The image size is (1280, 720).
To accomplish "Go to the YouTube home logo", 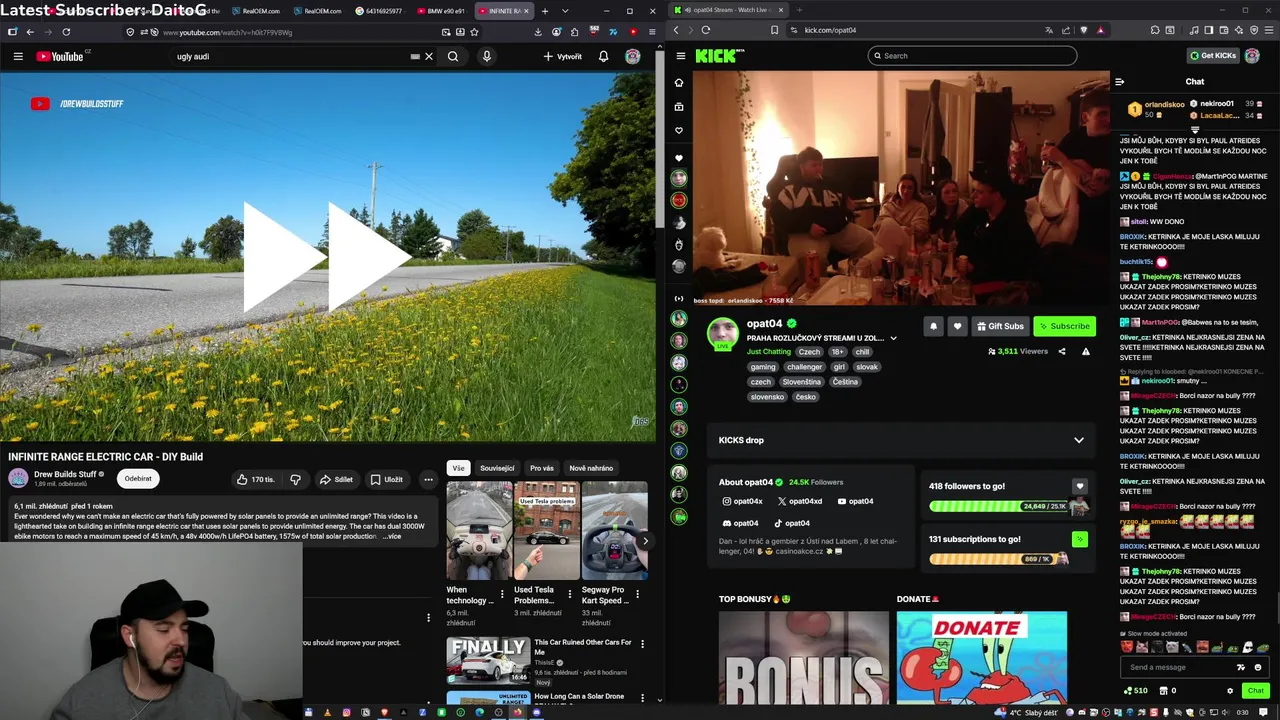I will (x=62, y=56).
